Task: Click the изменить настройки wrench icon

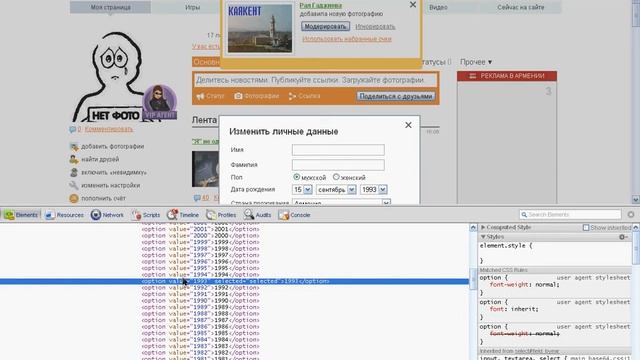Action: click(74, 185)
